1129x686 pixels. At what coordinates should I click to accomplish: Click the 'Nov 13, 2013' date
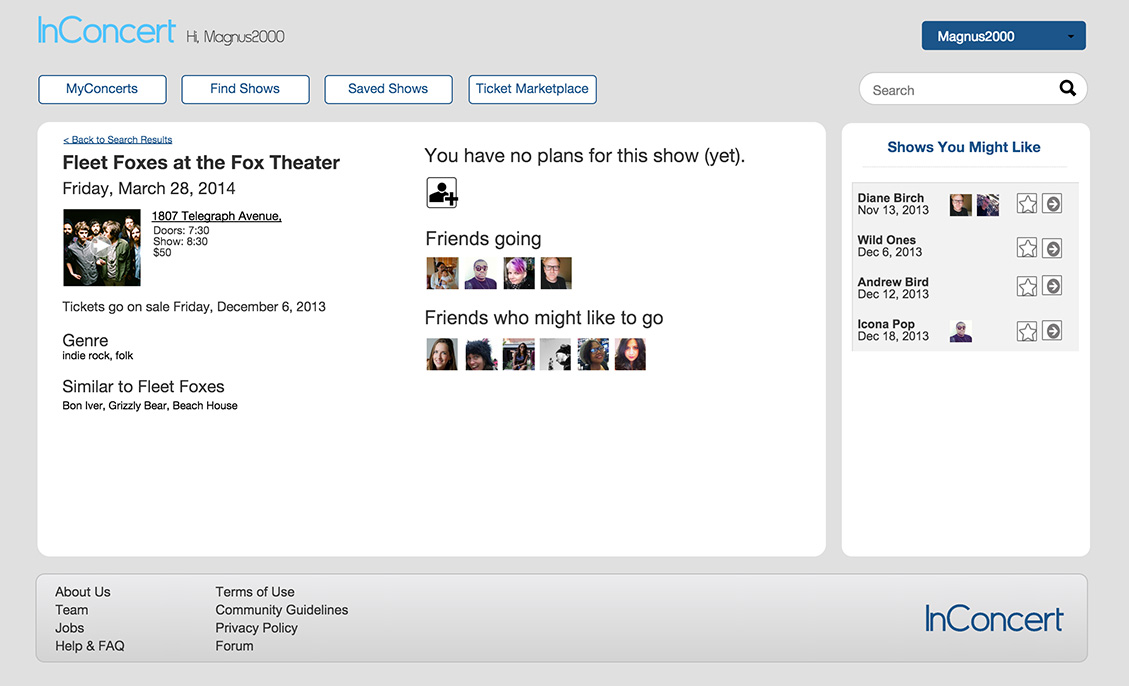[x=893, y=210]
